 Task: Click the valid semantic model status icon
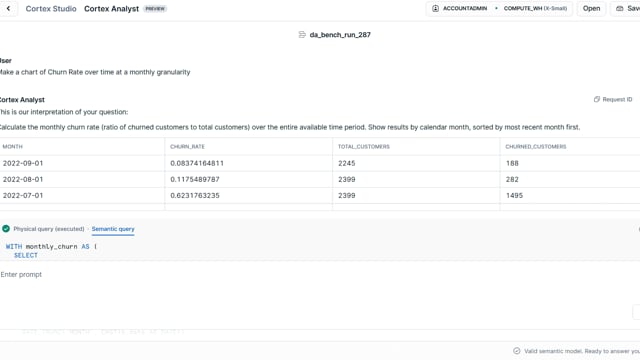[517, 351]
